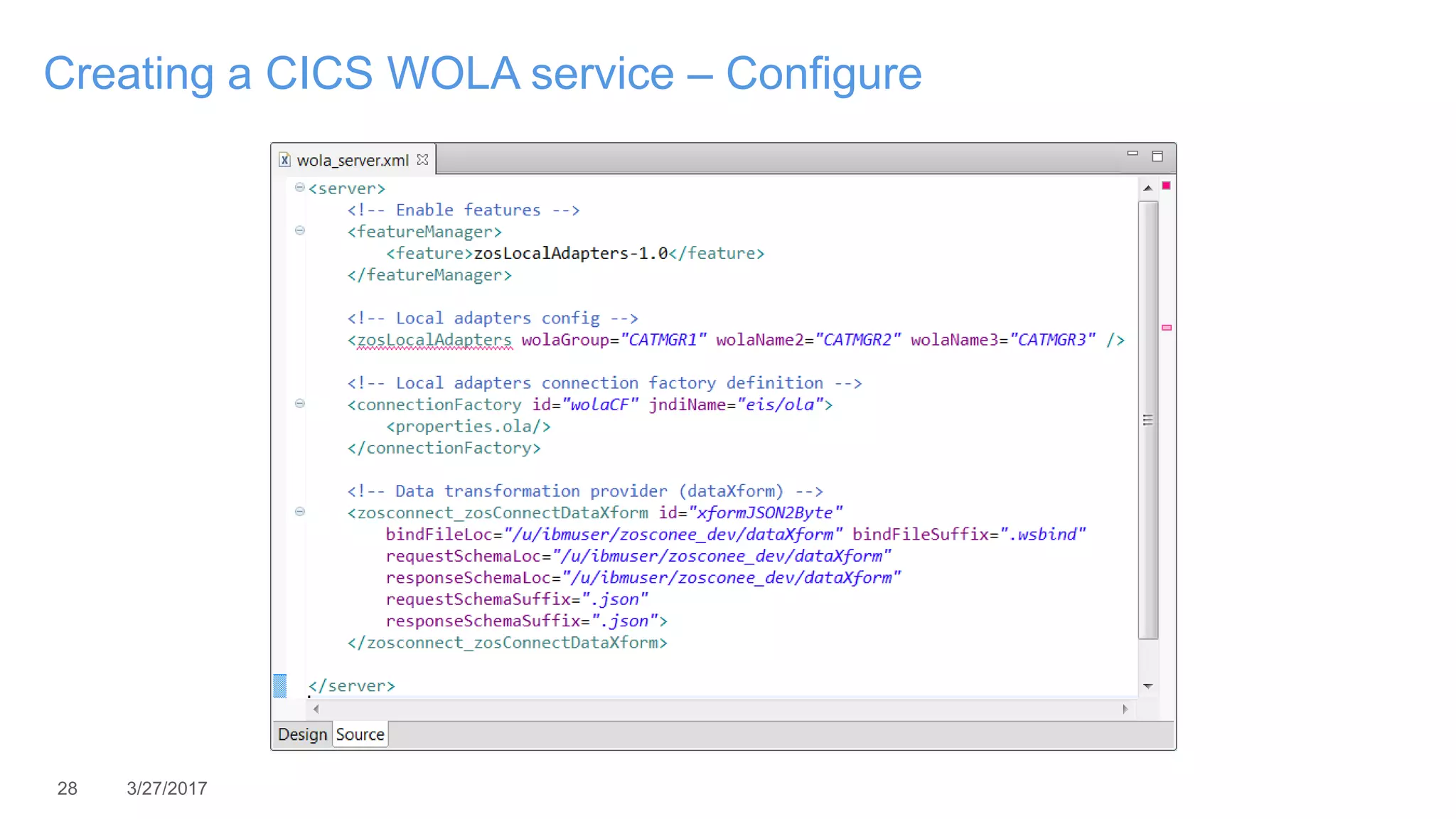1456x819 pixels.
Task: Switch to the Design tab
Action: [x=302, y=734]
